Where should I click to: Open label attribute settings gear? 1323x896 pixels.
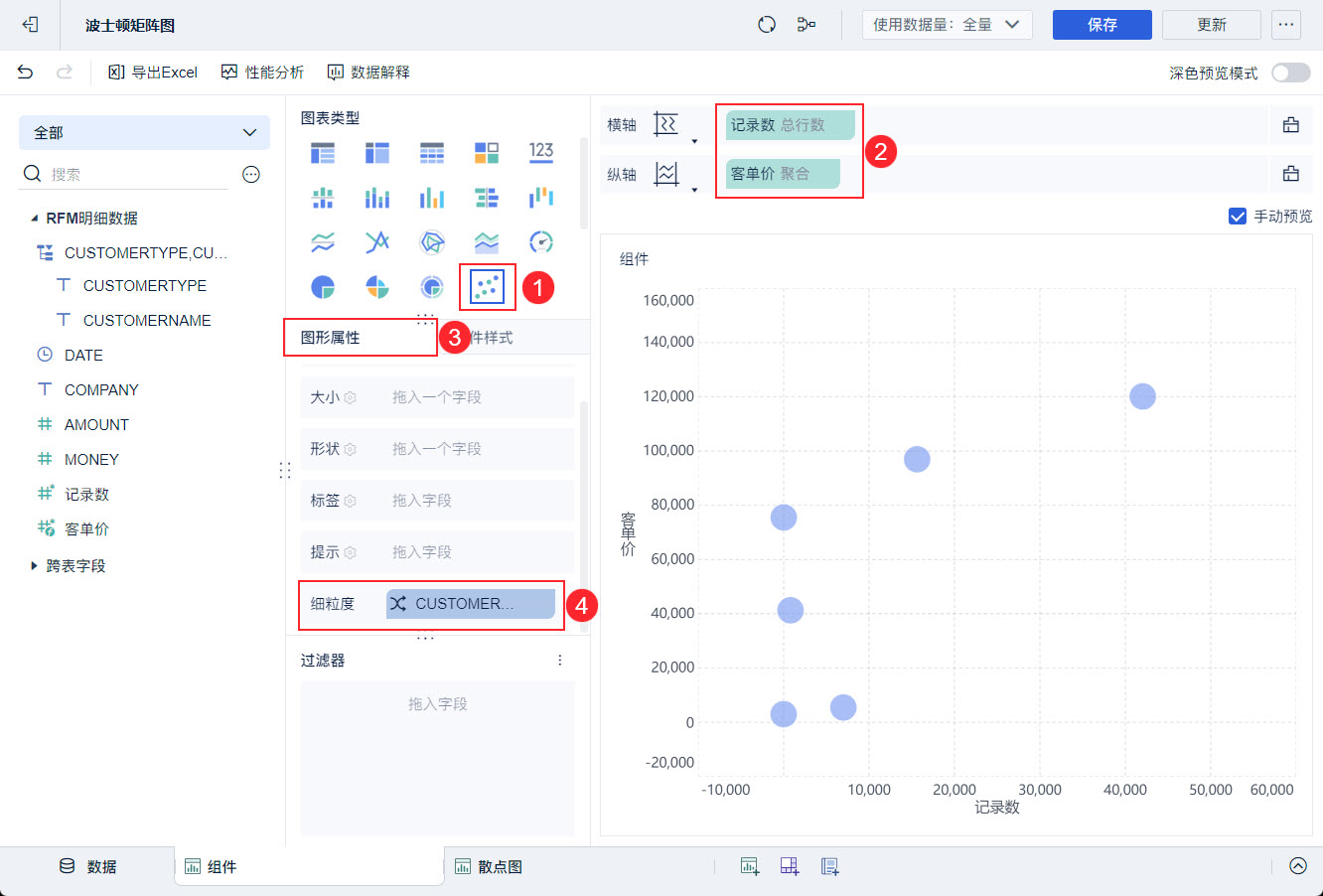[x=351, y=501]
